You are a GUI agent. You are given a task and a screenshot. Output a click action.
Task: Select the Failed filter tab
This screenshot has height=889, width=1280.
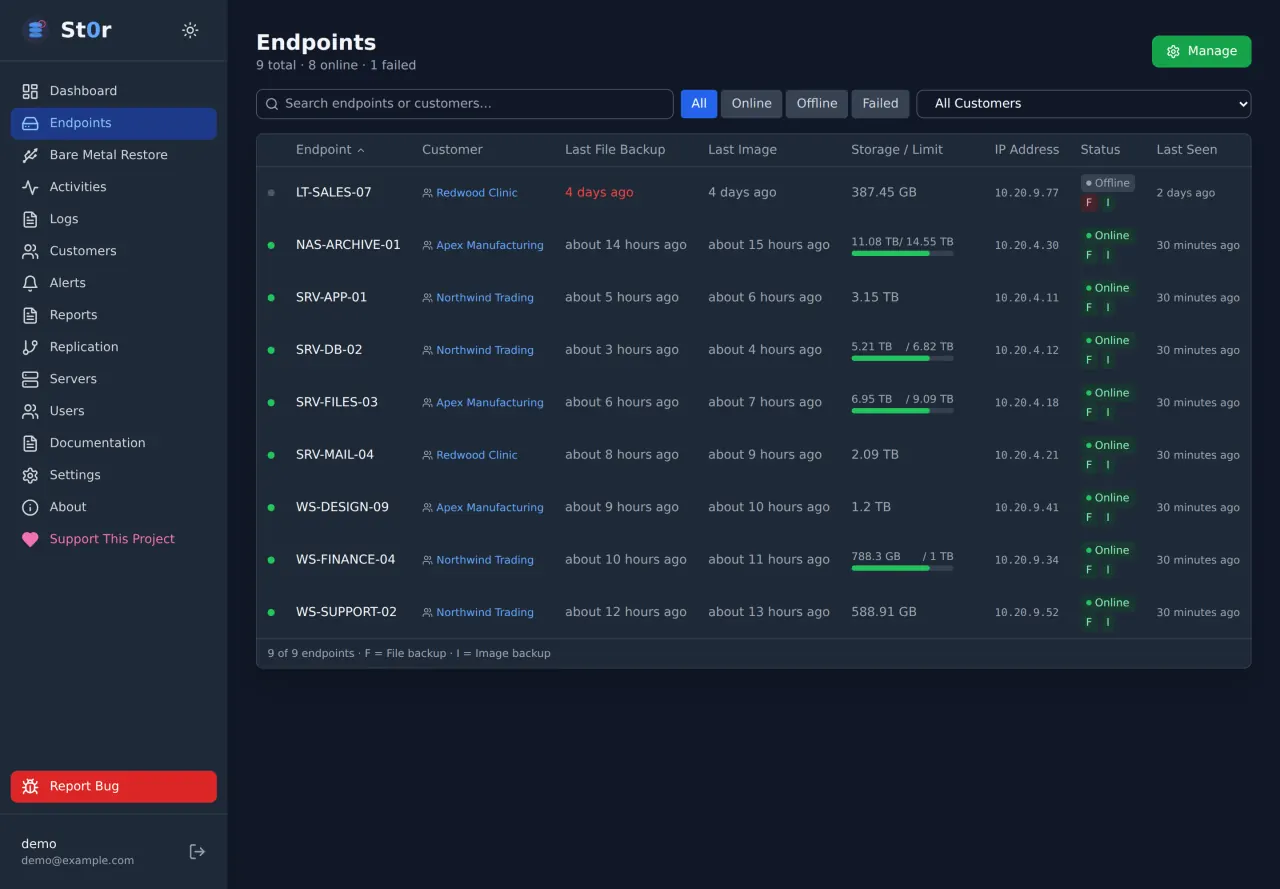tap(880, 104)
